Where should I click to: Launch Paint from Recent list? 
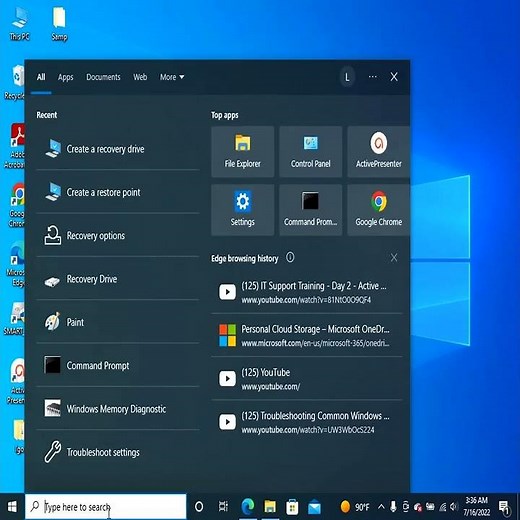pos(118,322)
